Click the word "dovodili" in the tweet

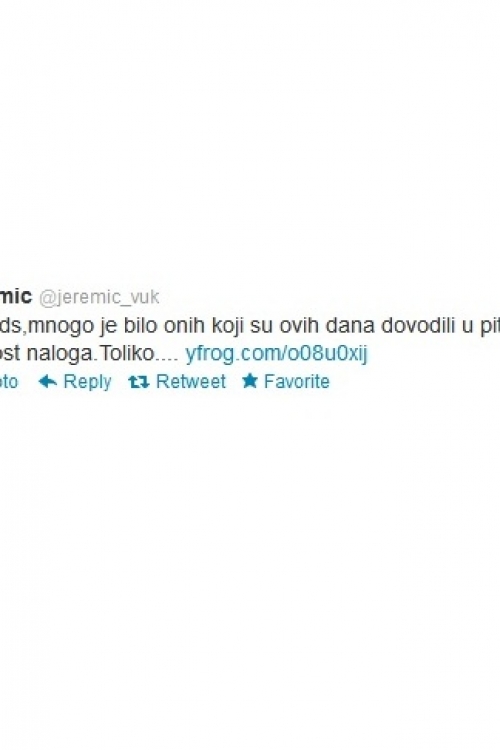pos(417,325)
